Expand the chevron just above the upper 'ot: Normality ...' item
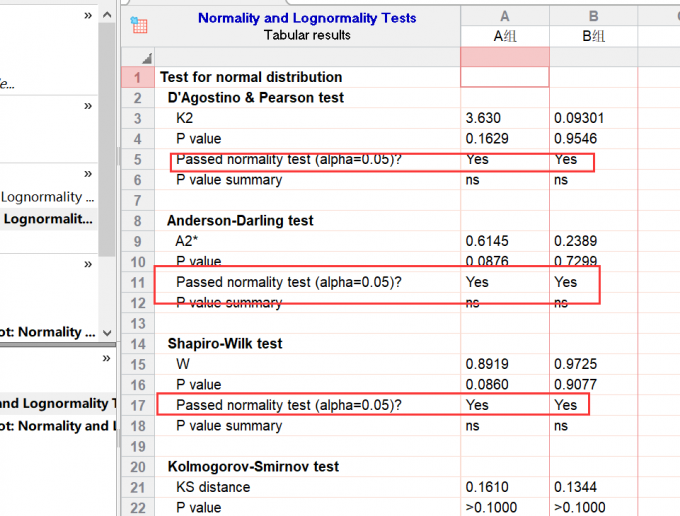The image size is (680, 516). 88,264
